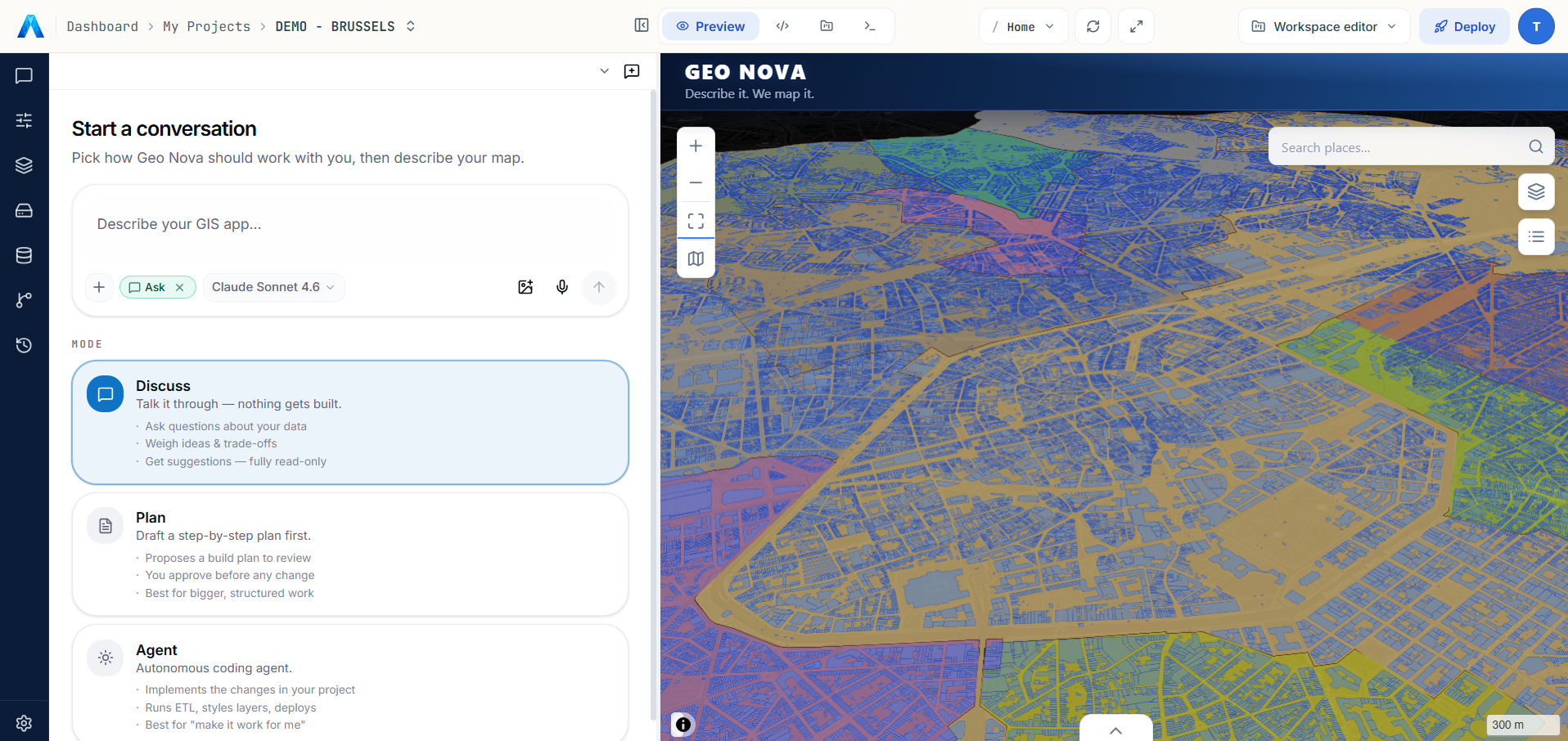Show map attribution info icon
Image resolution: width=1568 pixels, height=741 pixels.
coord(683,724)
